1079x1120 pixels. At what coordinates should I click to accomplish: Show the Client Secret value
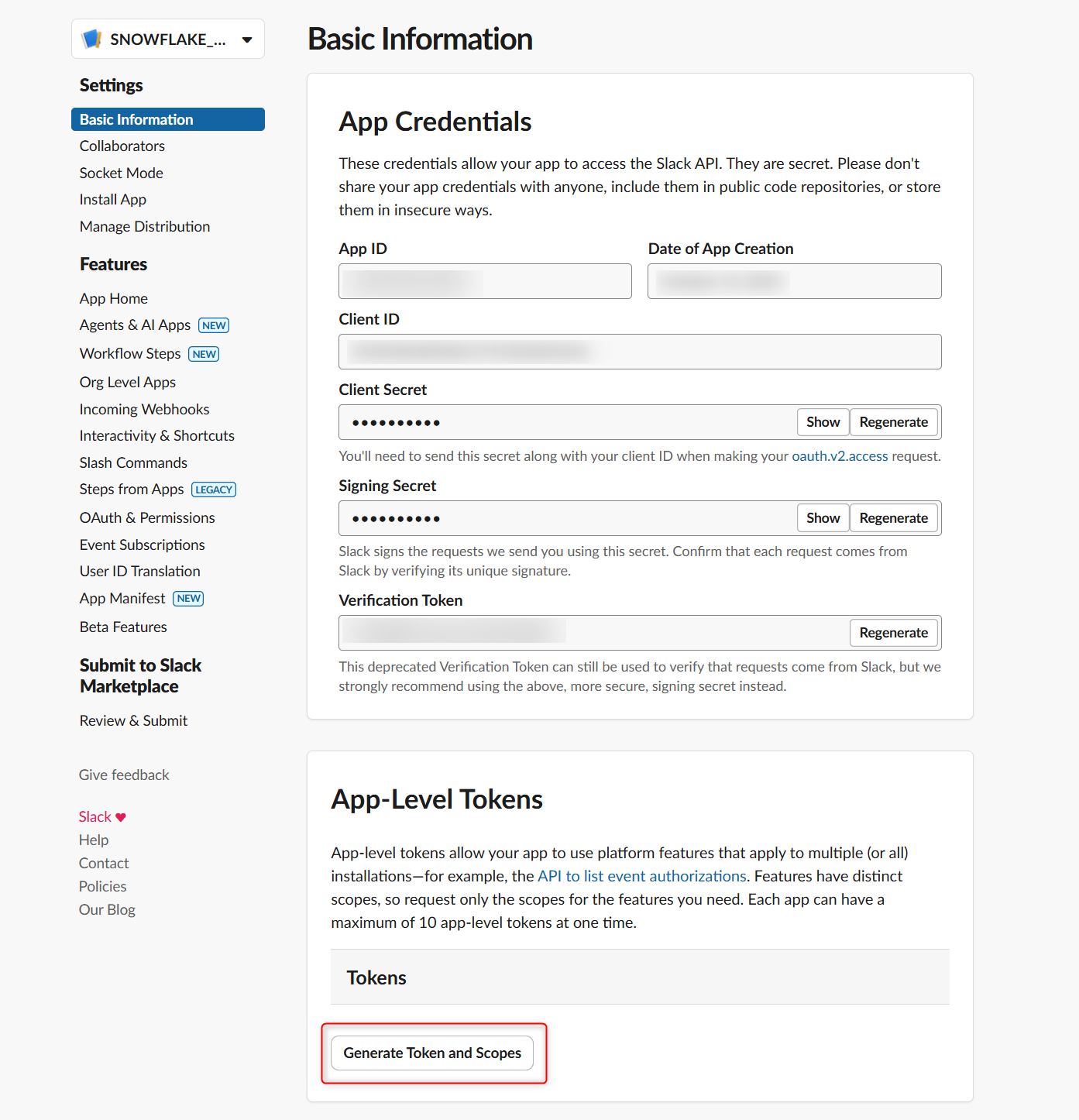[x=823, y=422]
